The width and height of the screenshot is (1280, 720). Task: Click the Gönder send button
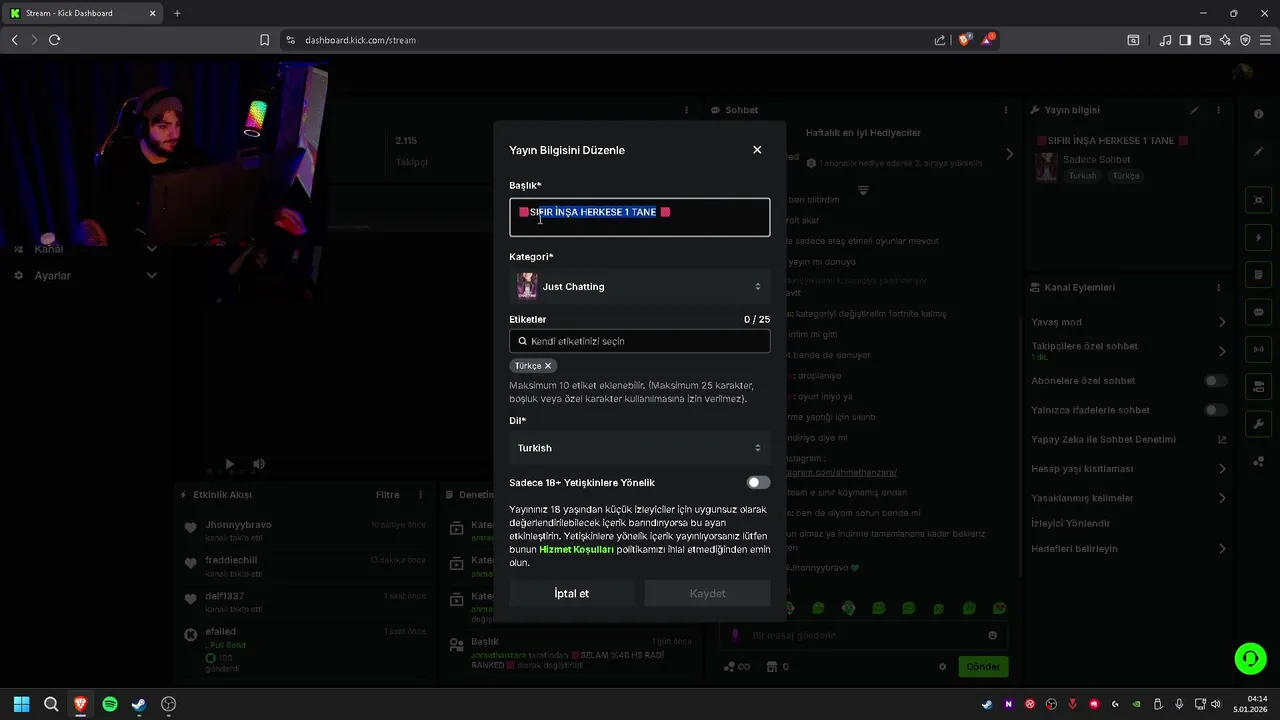(x=983, y=667)
